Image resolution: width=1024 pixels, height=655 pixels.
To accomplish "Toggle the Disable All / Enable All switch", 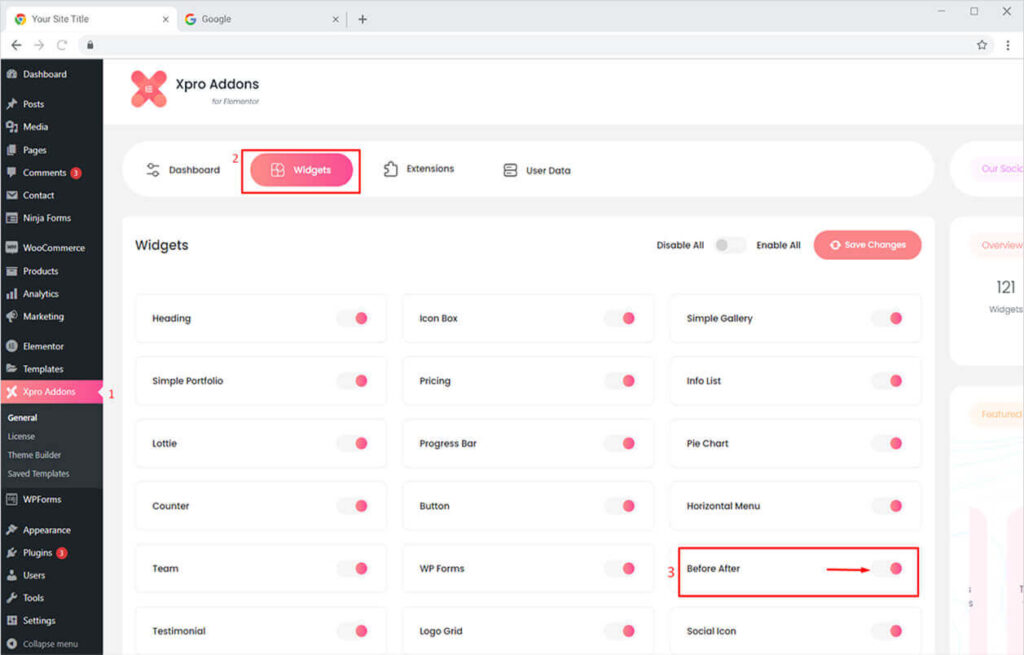I will [x=730, y=245].
